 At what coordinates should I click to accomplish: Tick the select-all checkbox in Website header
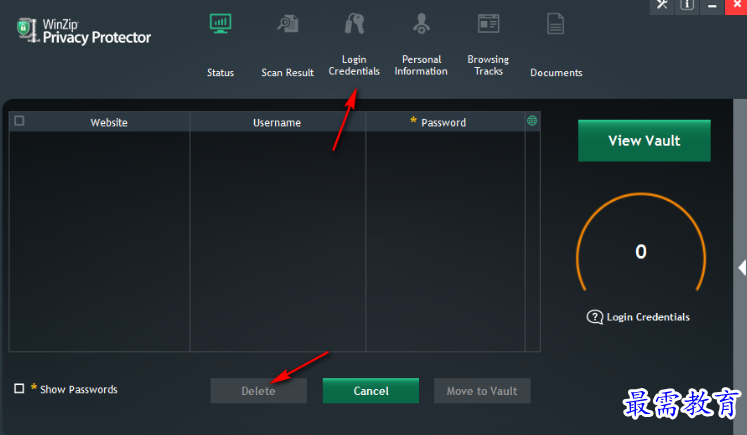[x=19, y=121]
